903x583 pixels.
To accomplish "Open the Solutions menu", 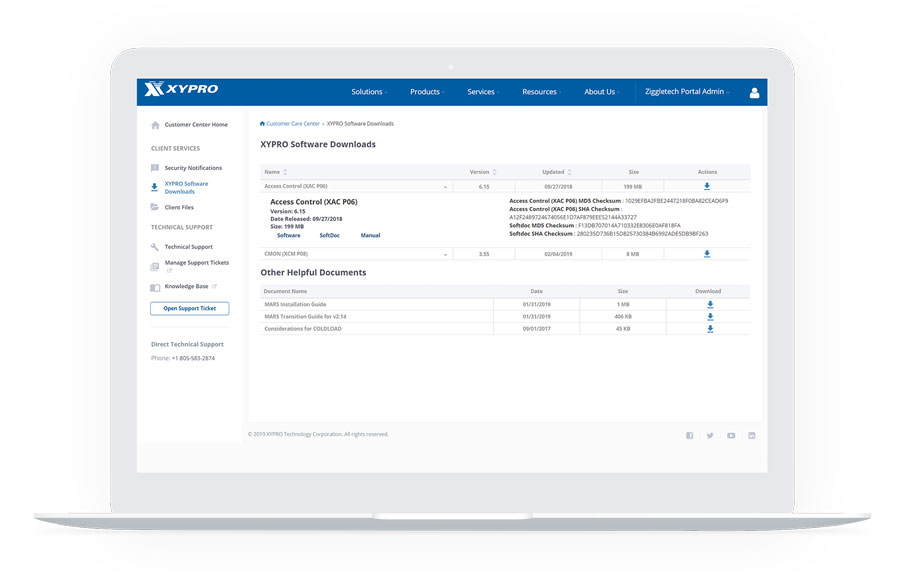I will coord(369,92).
